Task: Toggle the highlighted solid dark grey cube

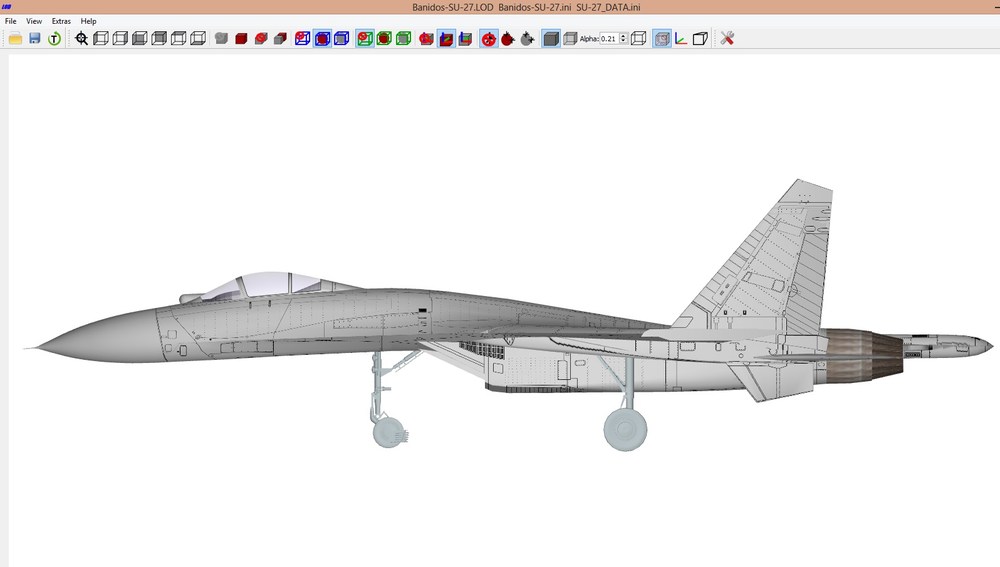Action: [x=551, y=38]
